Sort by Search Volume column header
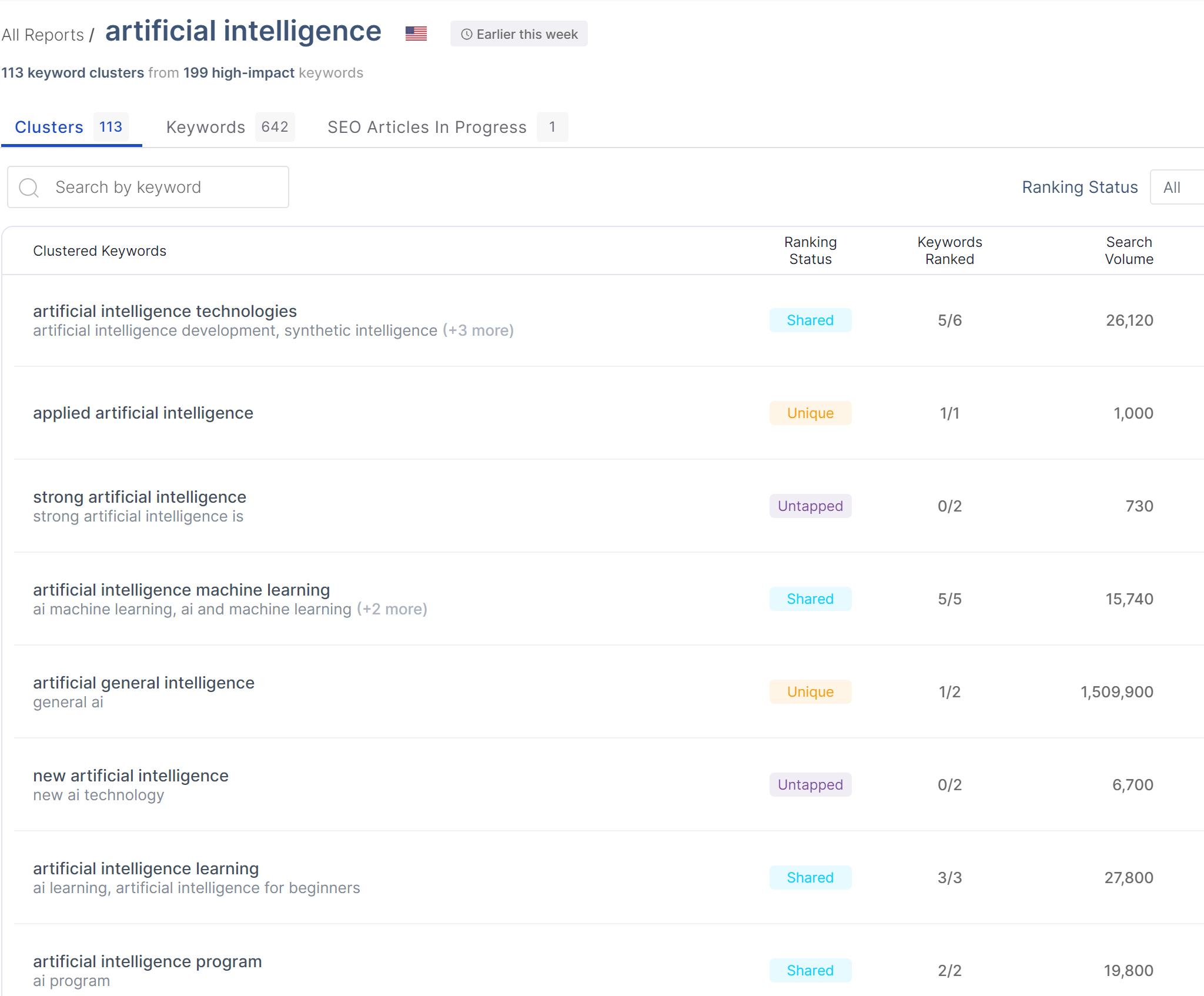 click(1128, 250)
